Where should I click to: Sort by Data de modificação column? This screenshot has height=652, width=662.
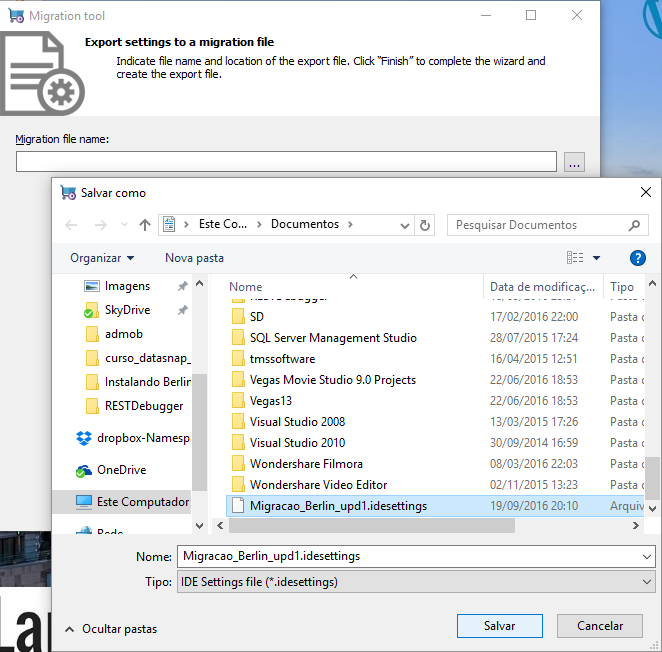tap(542, 287)
